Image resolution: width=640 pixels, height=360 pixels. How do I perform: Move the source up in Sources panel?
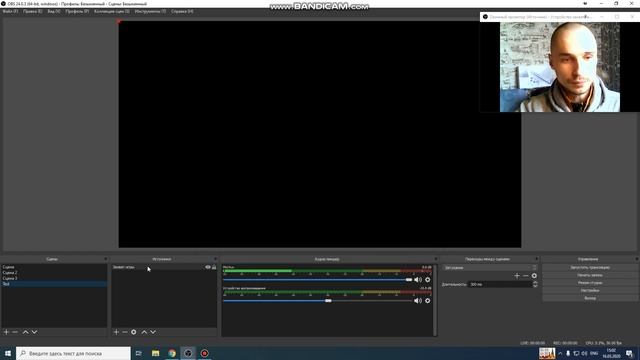tap(144, 332)
